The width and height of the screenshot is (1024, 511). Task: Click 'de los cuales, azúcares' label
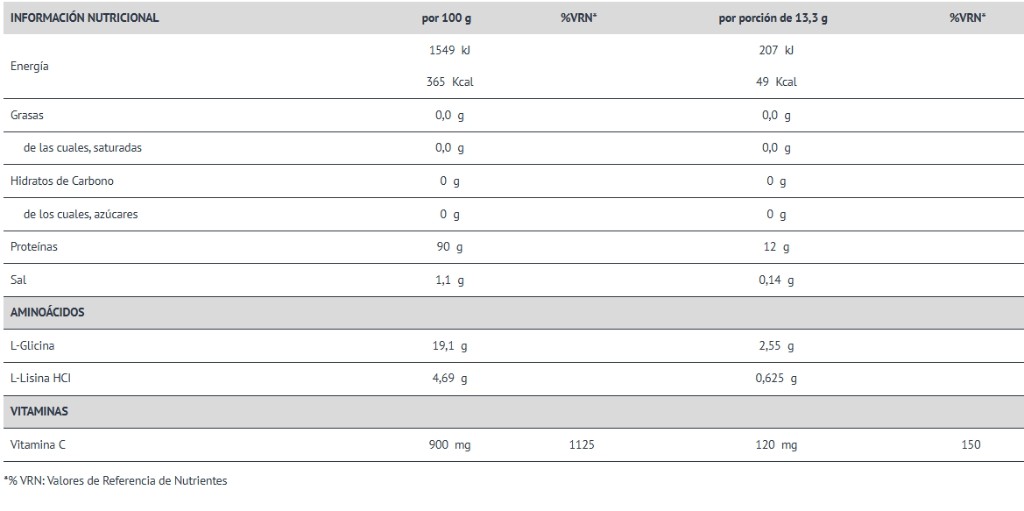click(81, 214)
